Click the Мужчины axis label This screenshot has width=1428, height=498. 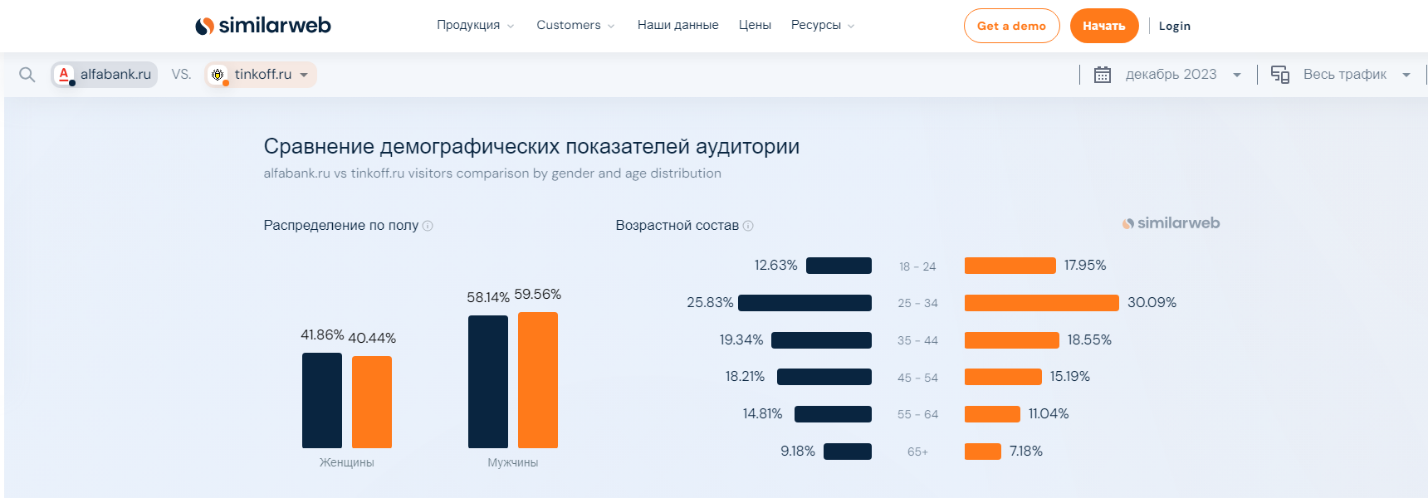[x=513, y=463]
